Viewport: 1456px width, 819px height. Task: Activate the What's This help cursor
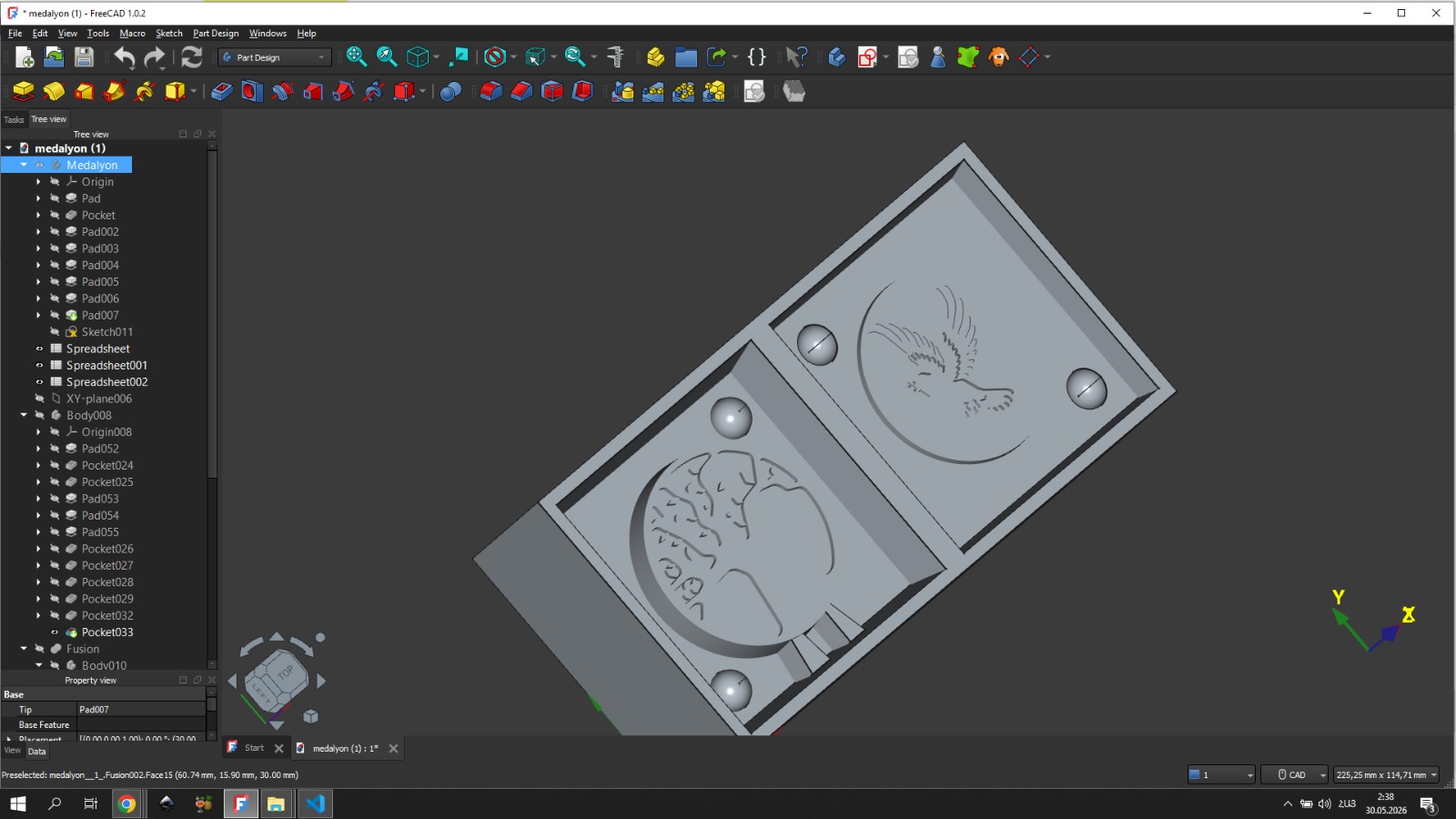[x=796, y=57]
